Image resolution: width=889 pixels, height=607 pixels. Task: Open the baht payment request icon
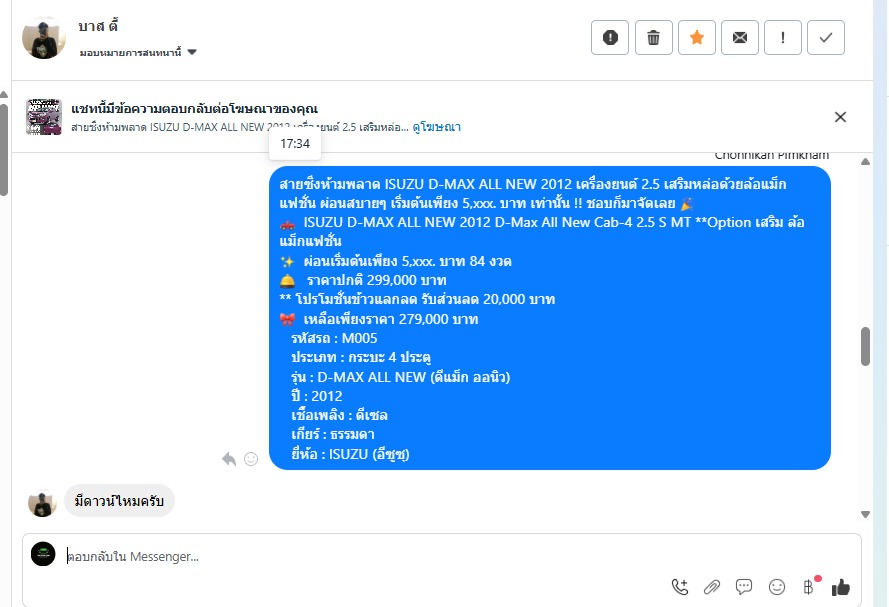pyautogui.click(x=809, y=587)
